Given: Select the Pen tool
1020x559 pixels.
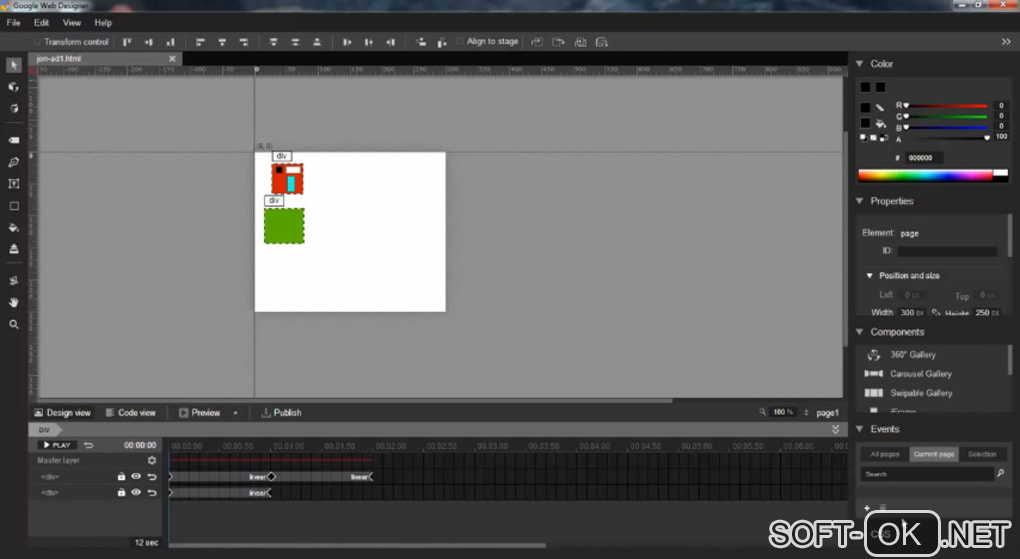Looking at the screenshot, I should coord(14,162).
